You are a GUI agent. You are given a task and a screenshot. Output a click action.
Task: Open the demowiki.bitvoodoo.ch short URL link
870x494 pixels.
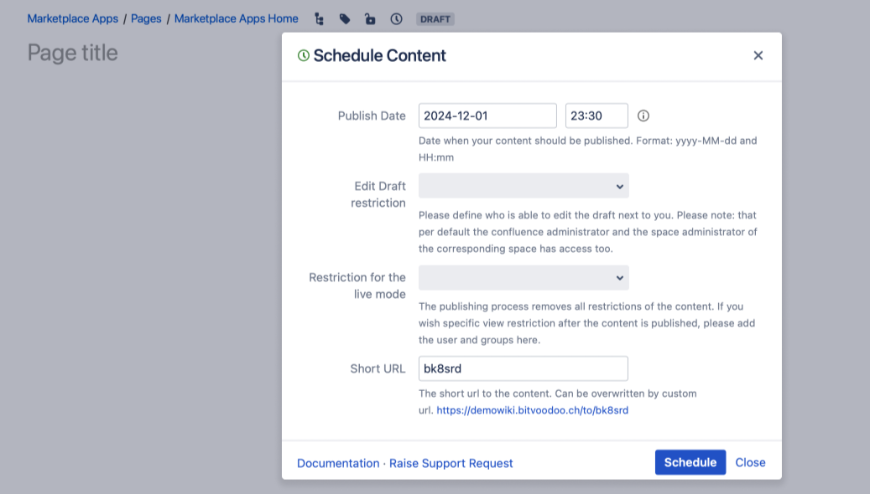(x=532, y=410)
